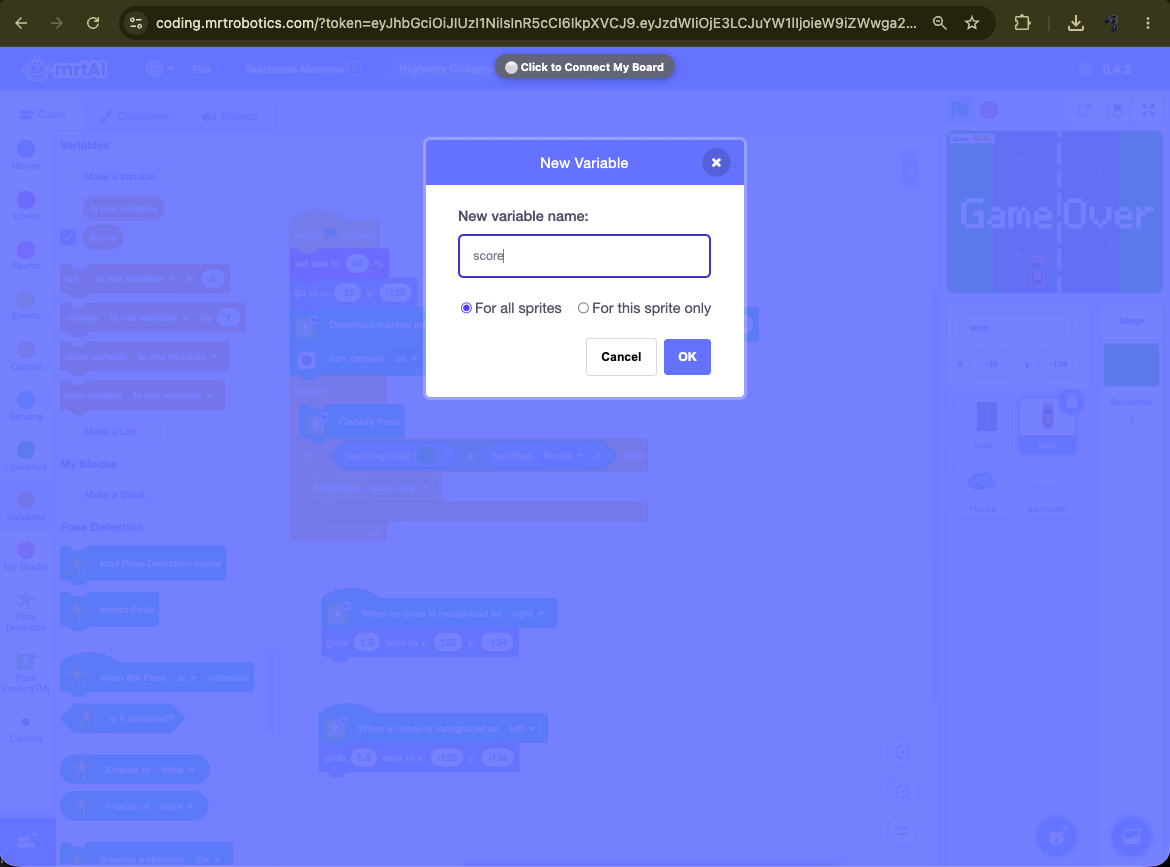Go forward using the browser forward arrow
This screenshot has height=867, width=1170.
click(x=57, y=23)
